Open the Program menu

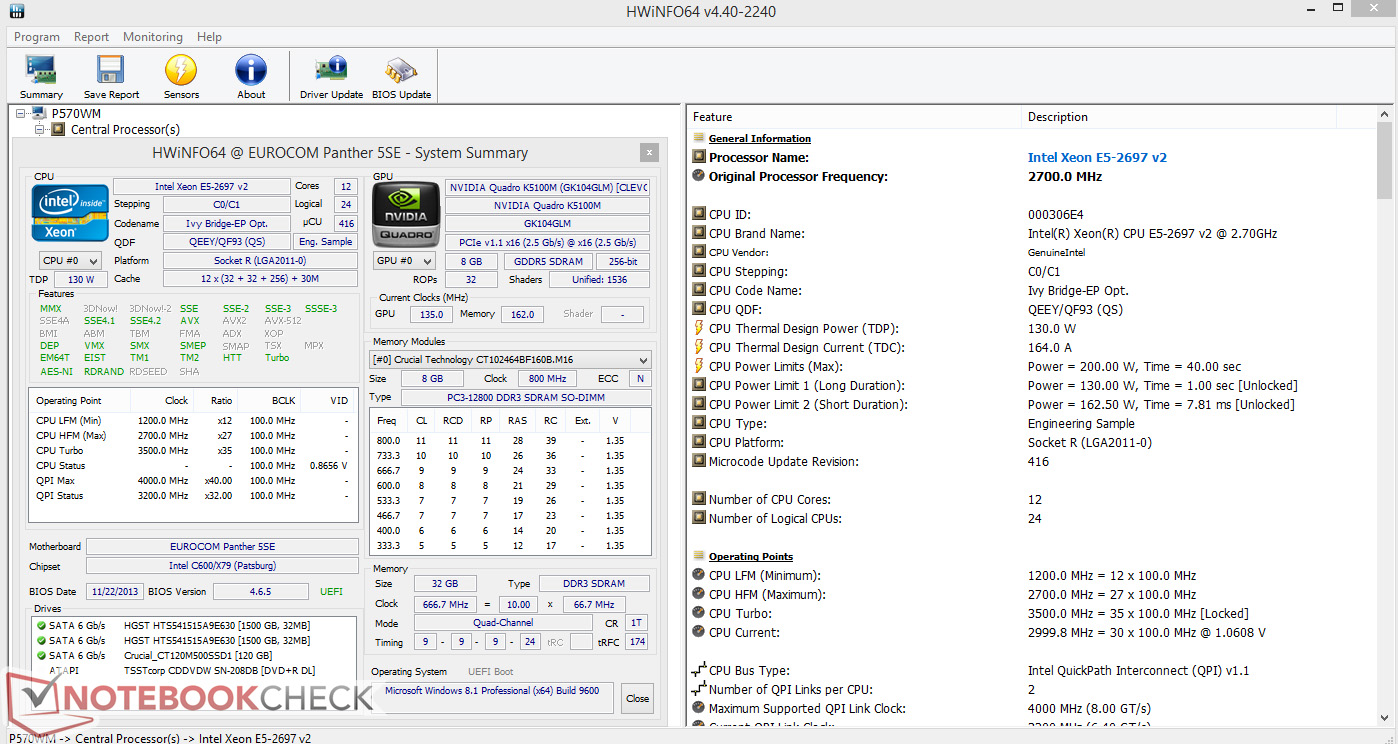(x=37, y=37)
